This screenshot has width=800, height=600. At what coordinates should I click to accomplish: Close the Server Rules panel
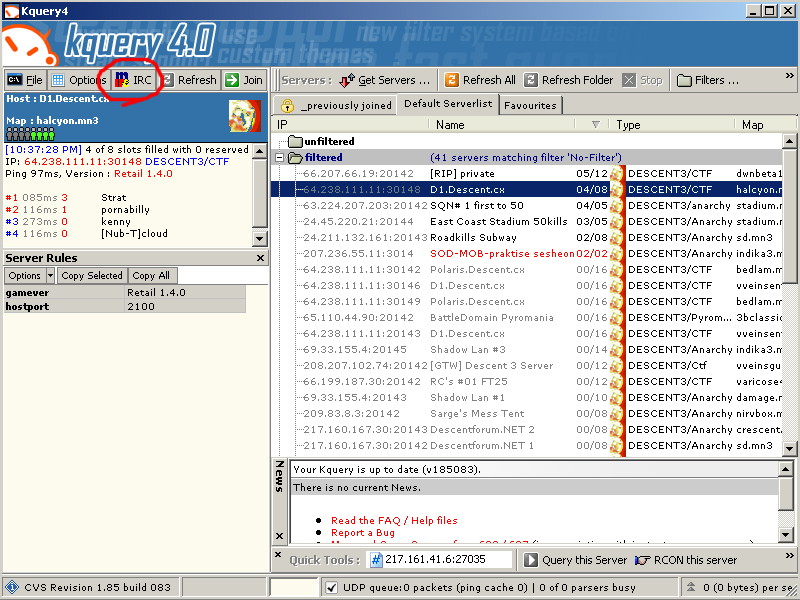[x=260, y=258]
